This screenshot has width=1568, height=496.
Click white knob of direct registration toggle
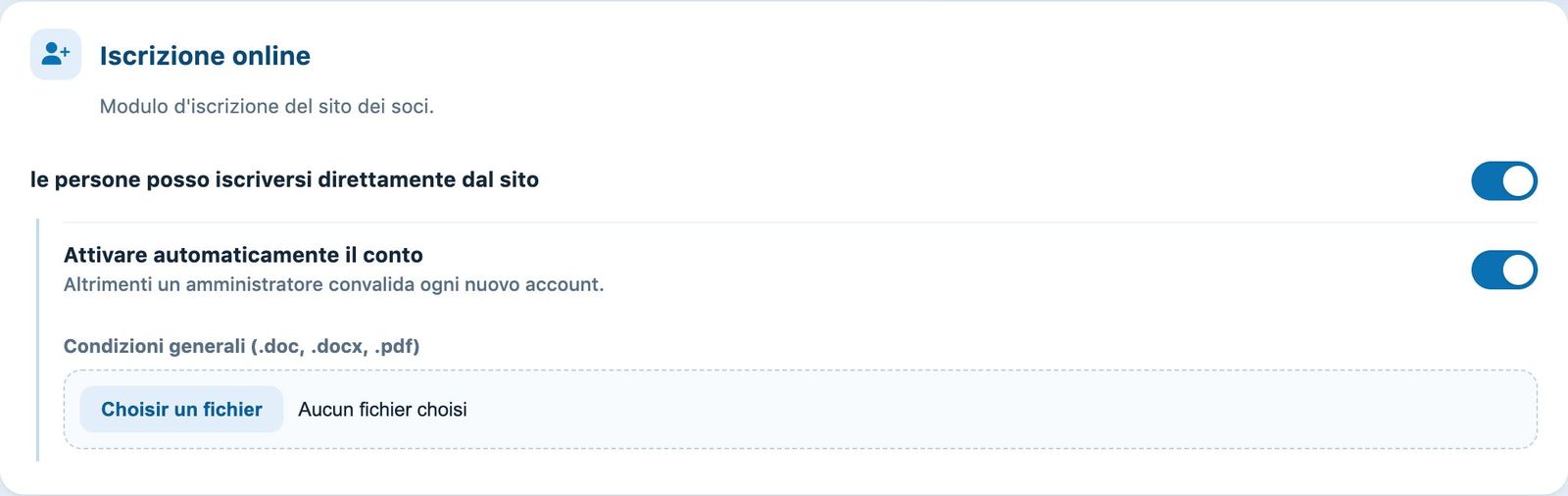[x=1518, y=180]
